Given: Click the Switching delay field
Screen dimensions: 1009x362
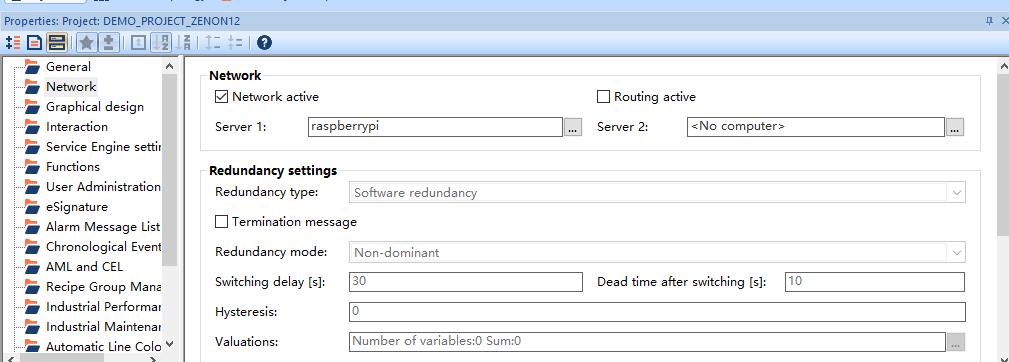Looking at the screenshot, I should click(466, 282).
